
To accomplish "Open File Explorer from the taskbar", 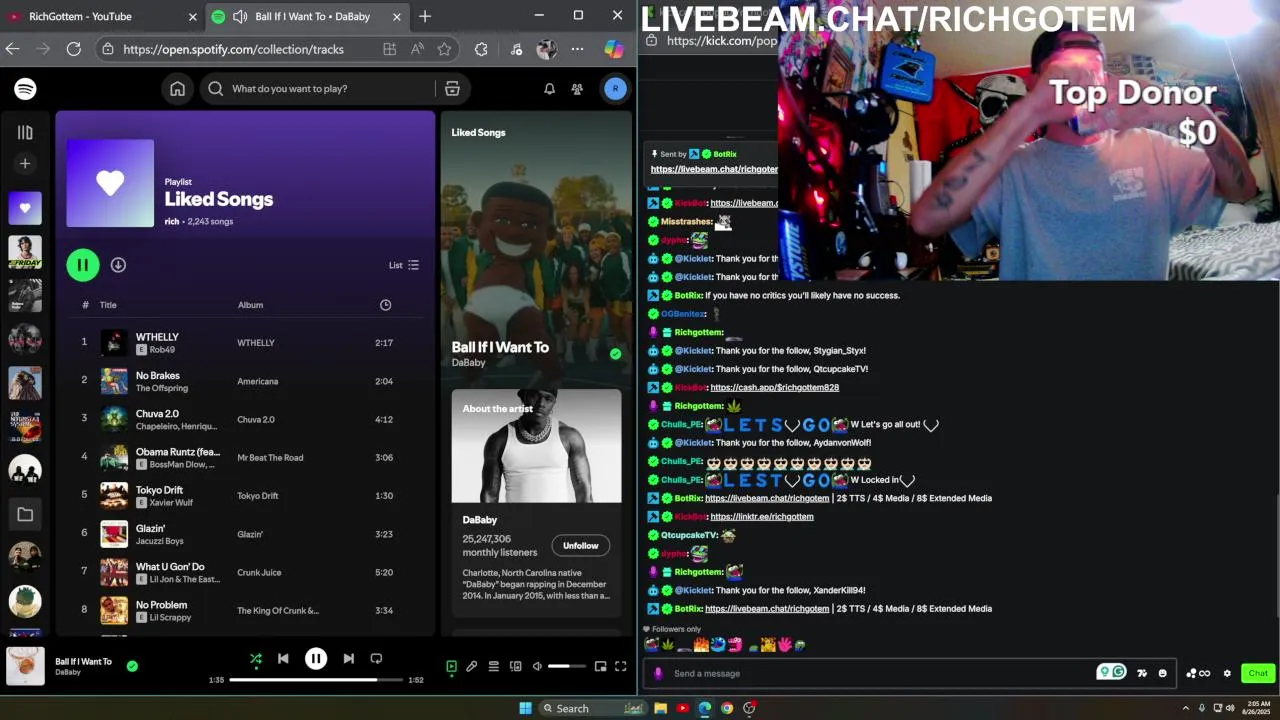I will coord(660,708).
